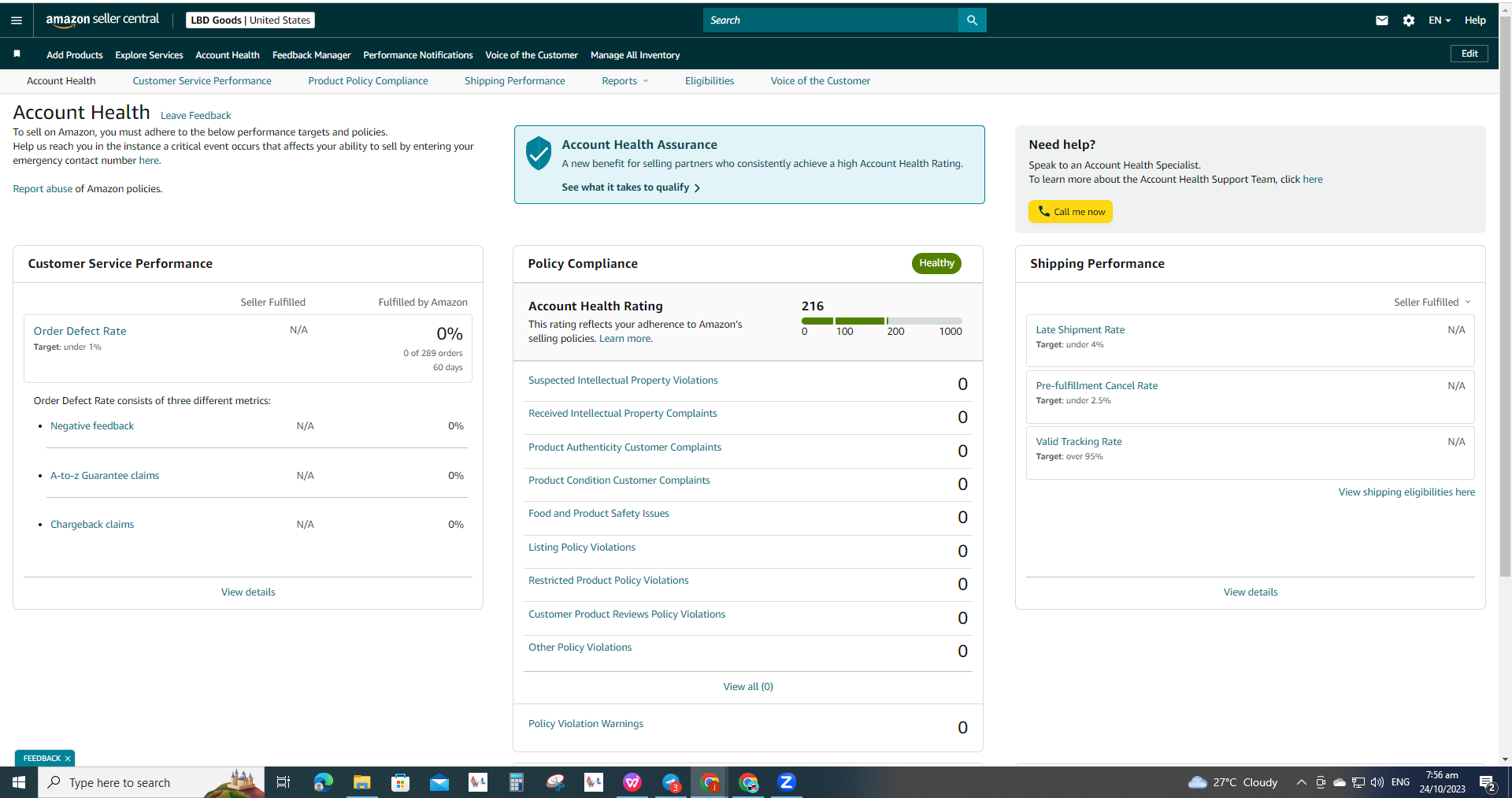Open Microsoft Store from the taskbar

pos(401,782)
